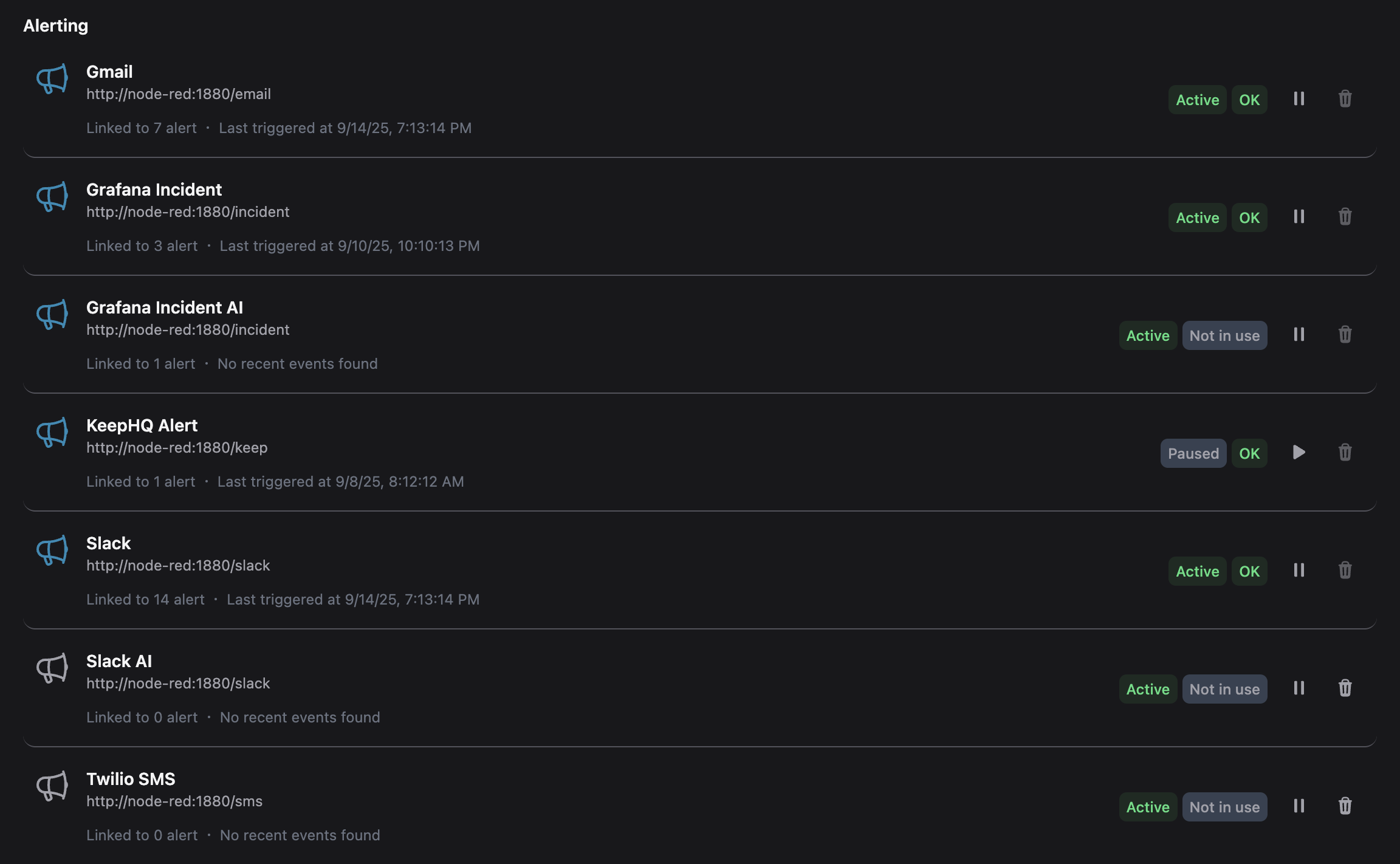The image size is (1400, 864).
Task: Click the Paused badge on KeepHQ Alert
Action: (1193, 453)
